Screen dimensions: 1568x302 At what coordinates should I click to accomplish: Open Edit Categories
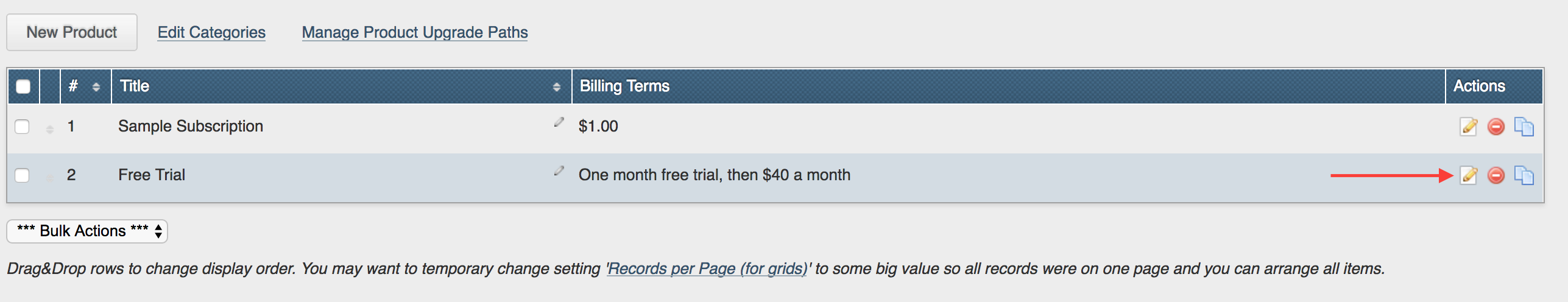coord(211,32)
